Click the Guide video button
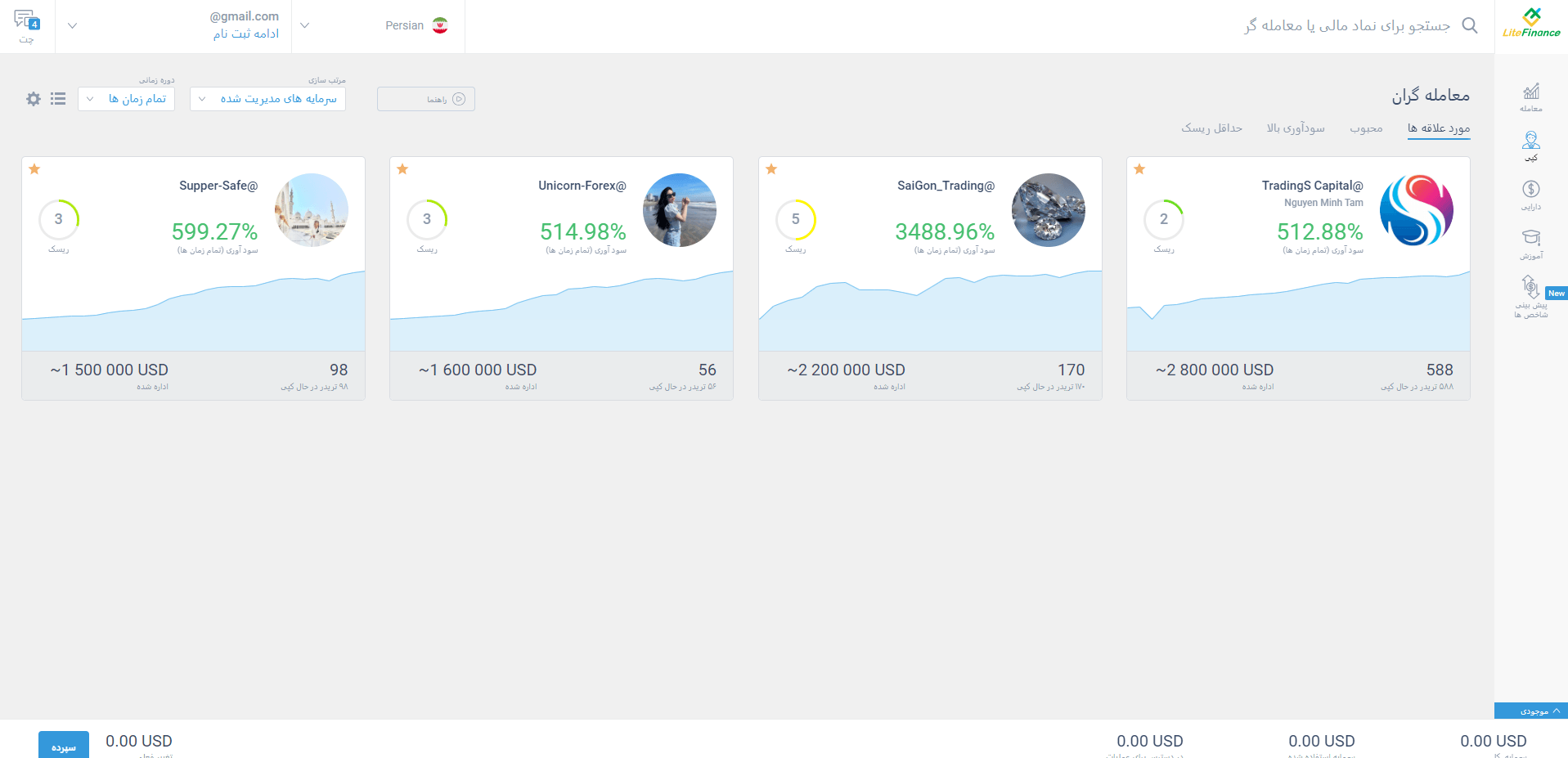This screenshot has width=1568, height=758. (x=426, y=99)
